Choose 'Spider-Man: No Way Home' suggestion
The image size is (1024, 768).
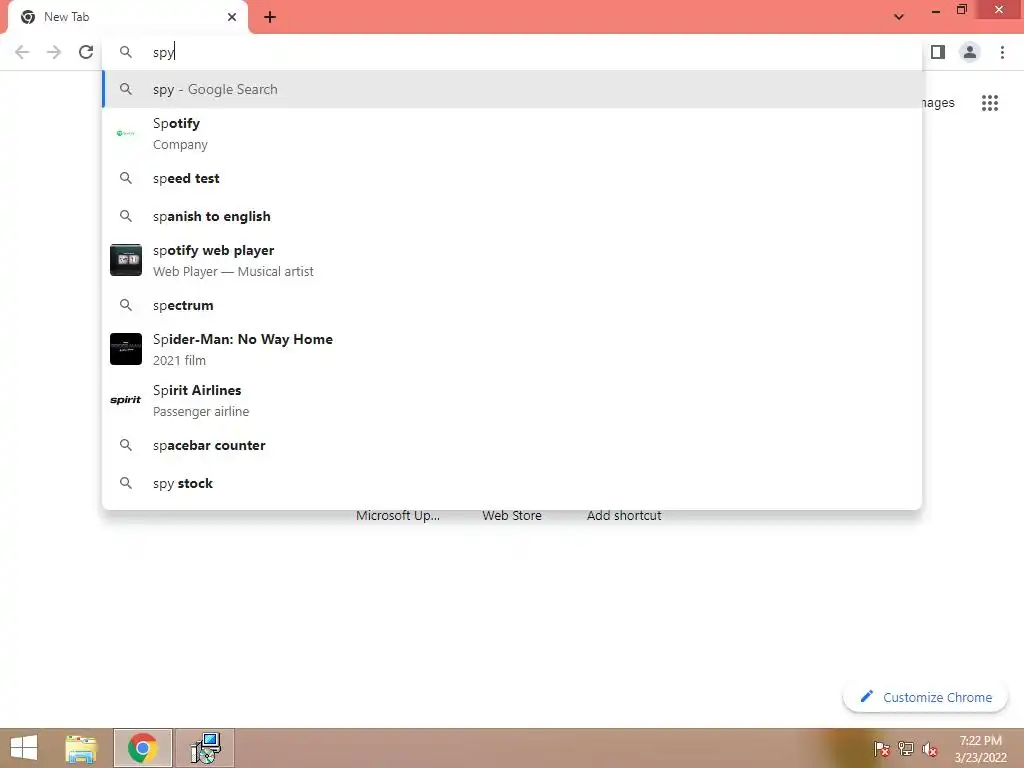[512, 349]
